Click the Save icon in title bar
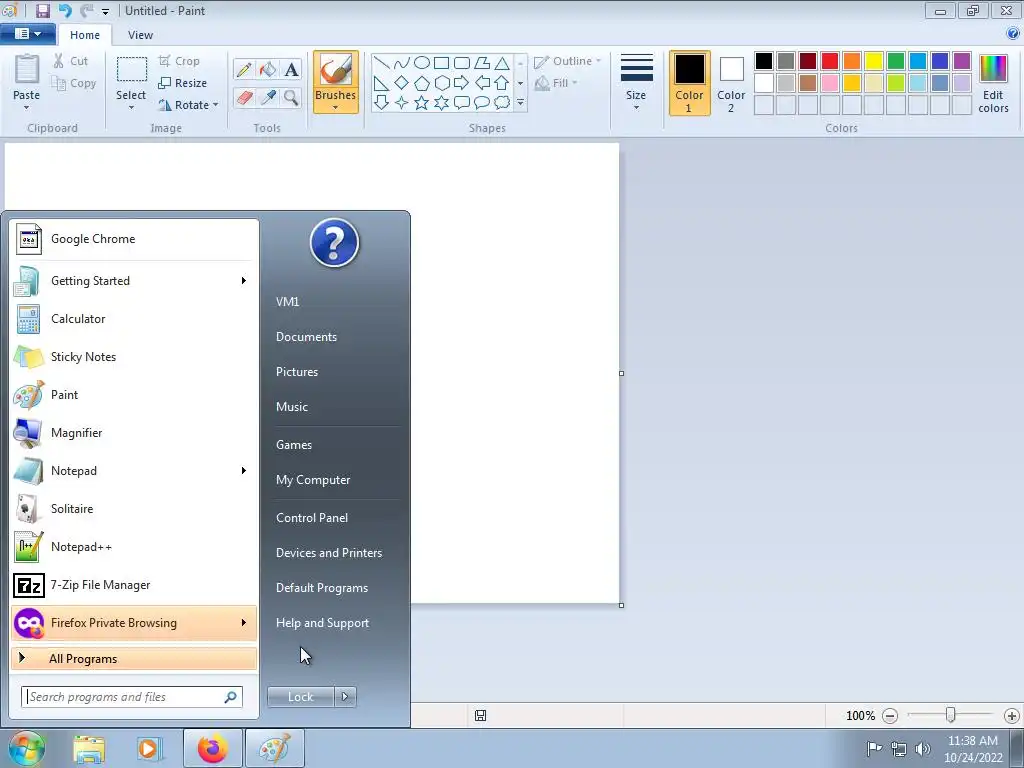This screenshot has width=1024, height=768. point(43,10)
